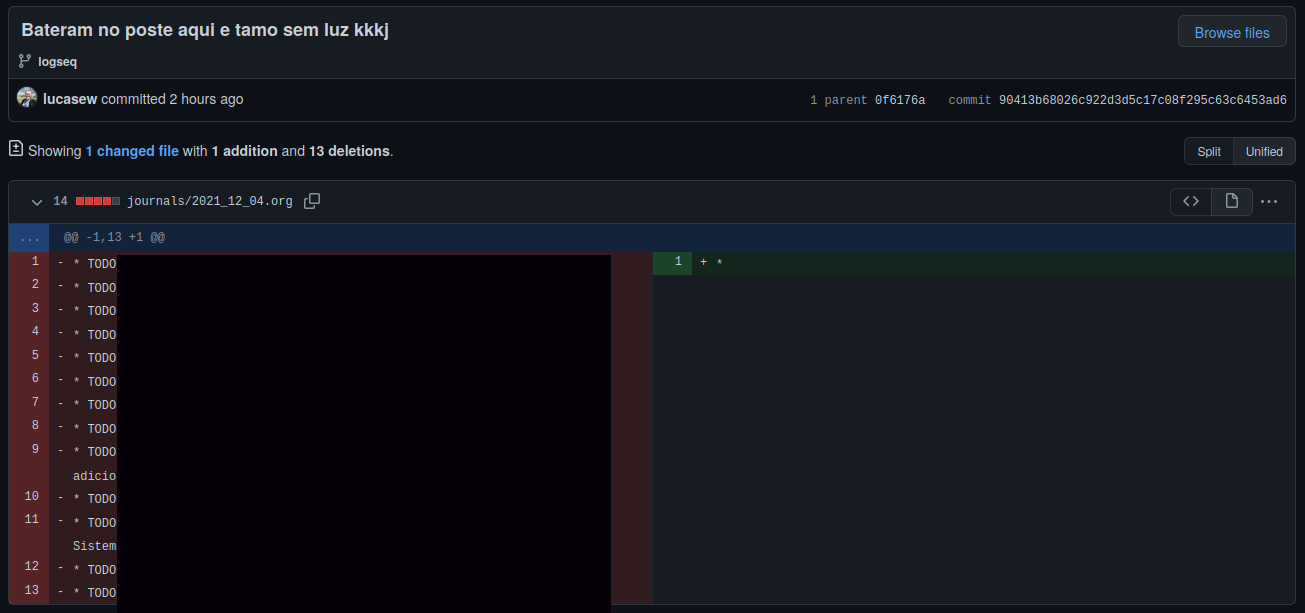Collapse the journals/2021_12_04.org diff chevron
1305x613 pixels.
pyautogui.click(x=36, y=201)
